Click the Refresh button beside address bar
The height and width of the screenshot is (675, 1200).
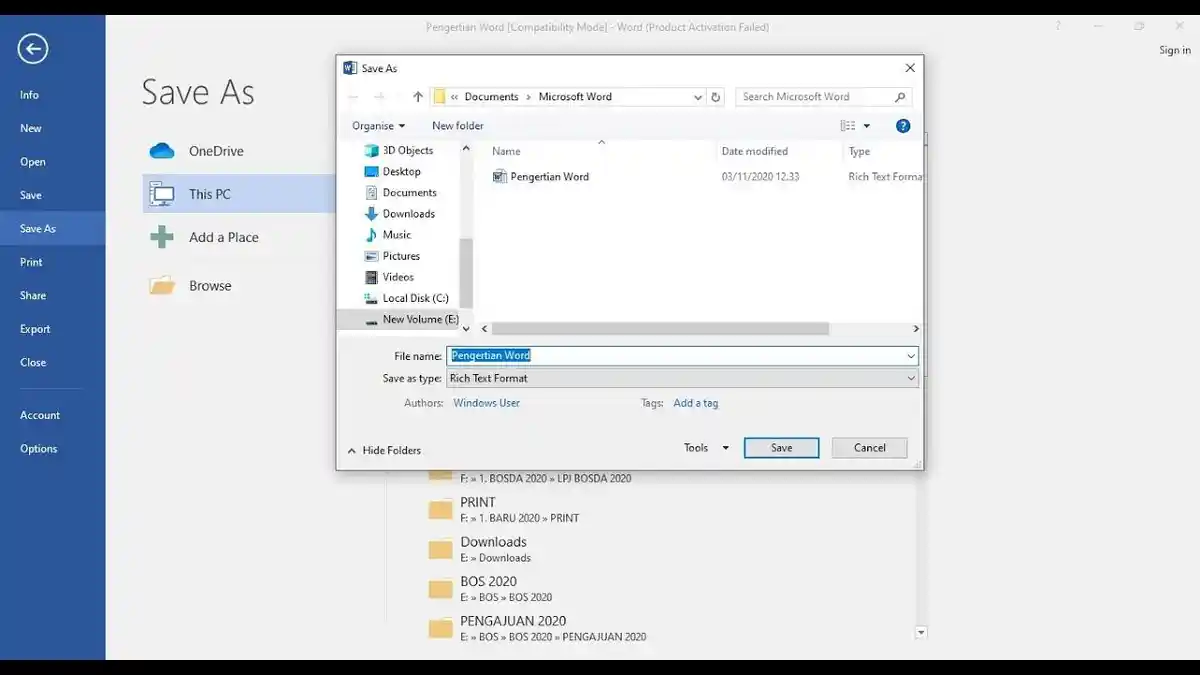(715, 97)
